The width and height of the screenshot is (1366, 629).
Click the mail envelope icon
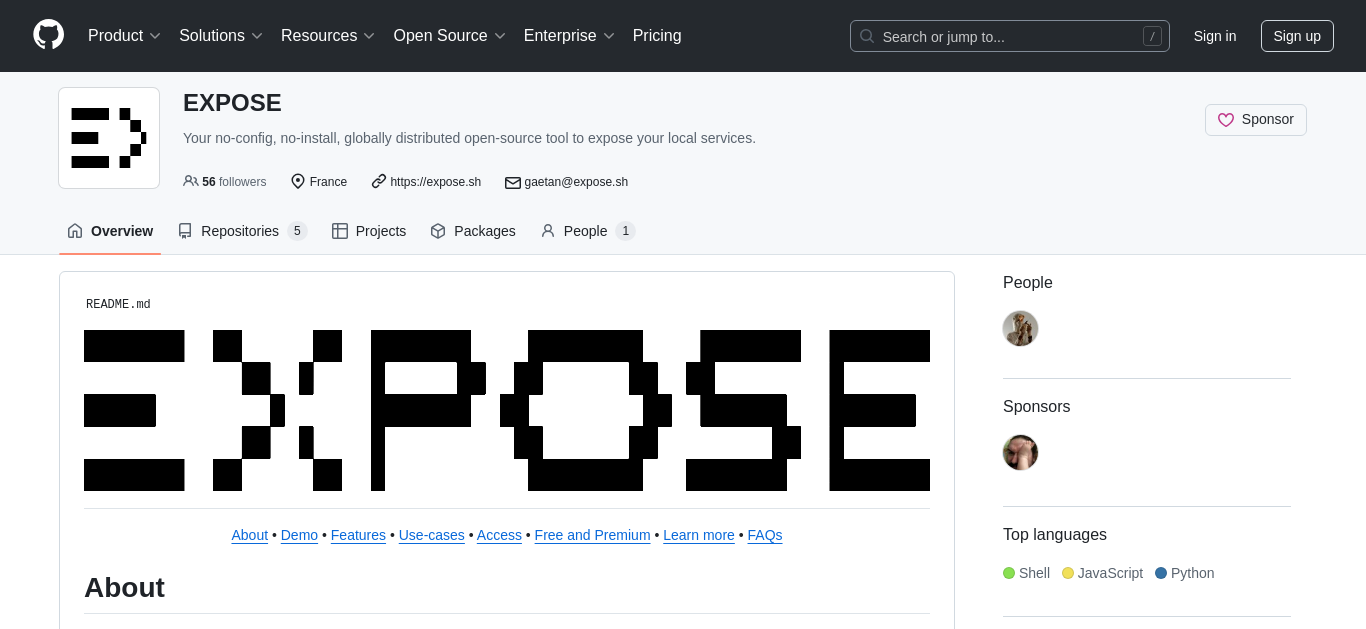coord(513,182)
